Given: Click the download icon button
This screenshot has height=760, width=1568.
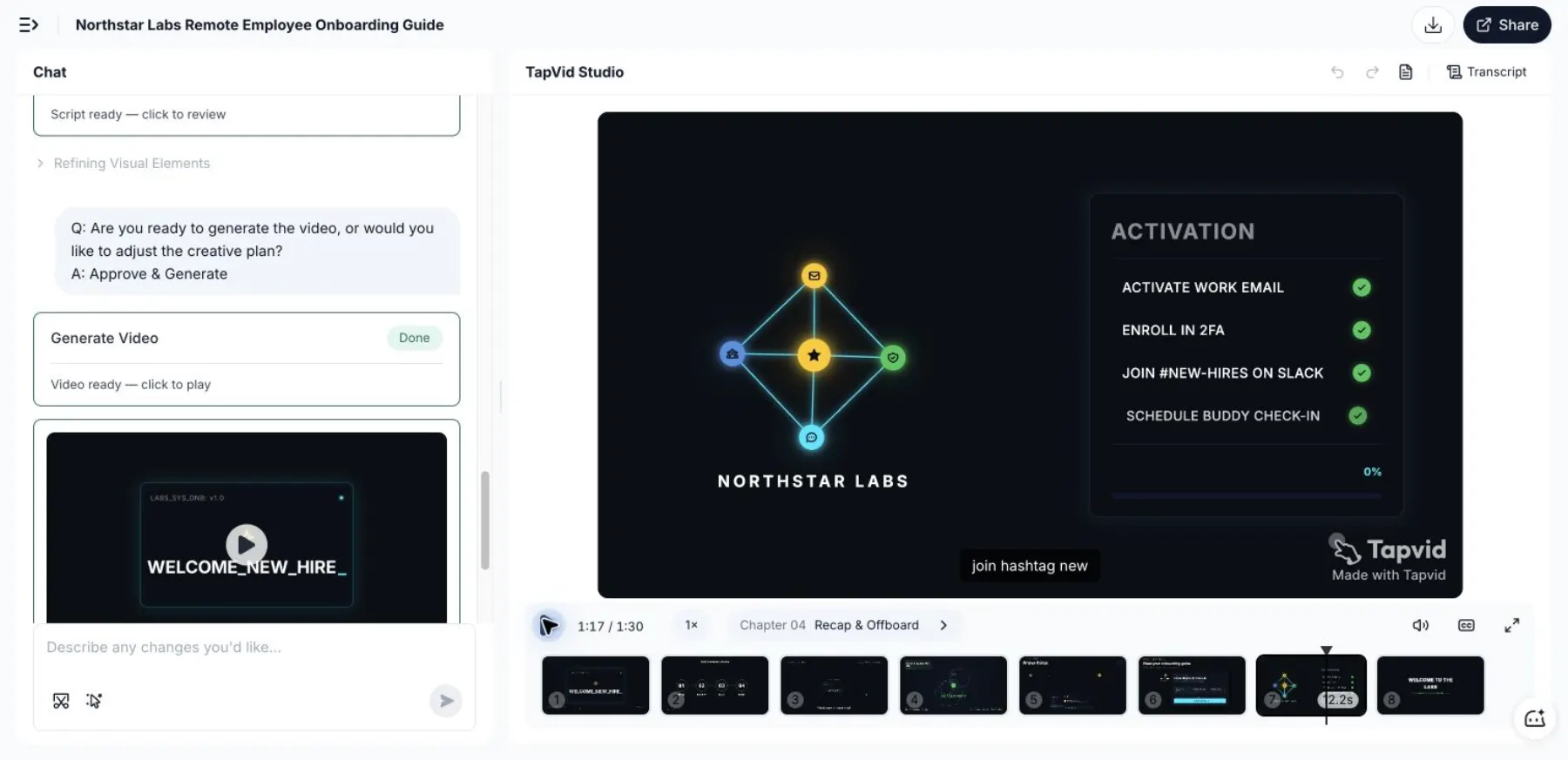Looking at the screenshot, I should [x=1433, y=24].
